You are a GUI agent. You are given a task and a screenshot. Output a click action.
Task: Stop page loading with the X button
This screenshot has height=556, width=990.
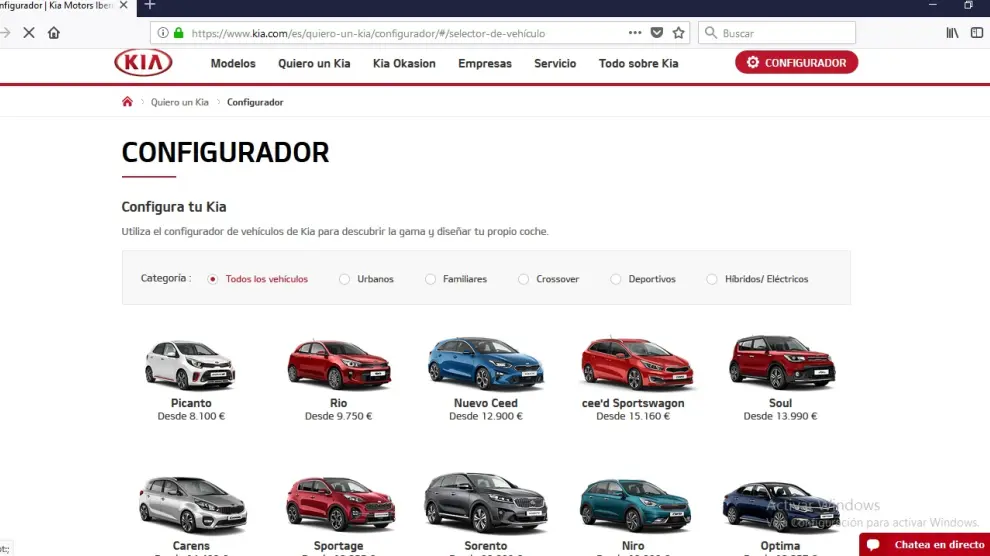click(28, 33)
